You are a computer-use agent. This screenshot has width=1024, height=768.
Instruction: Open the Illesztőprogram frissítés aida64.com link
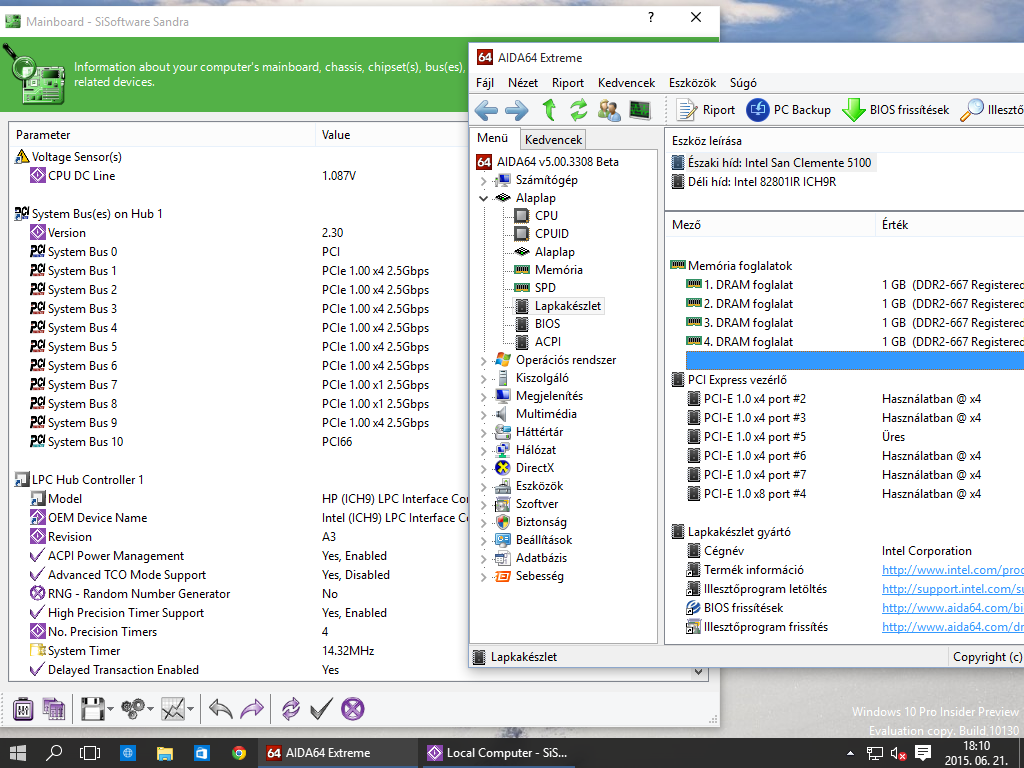coord(952,627)
